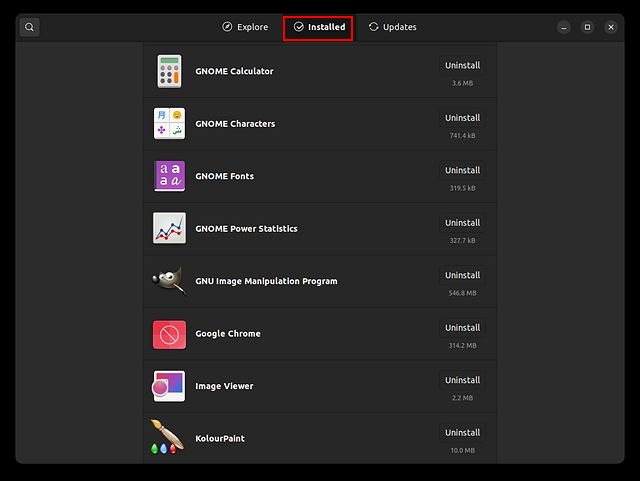Select the Installed tab
Viewport: 640px width, 481px height.
[x=318, y=27]
